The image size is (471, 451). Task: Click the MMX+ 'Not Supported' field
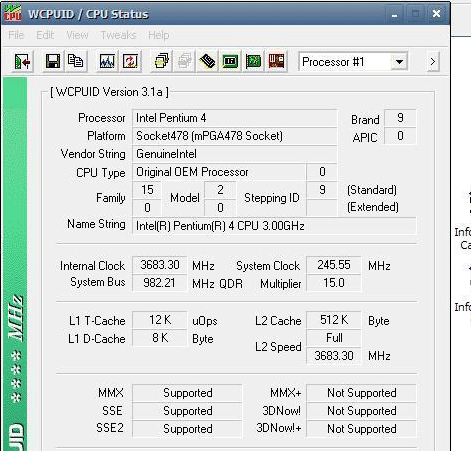(x=361, y=393)
